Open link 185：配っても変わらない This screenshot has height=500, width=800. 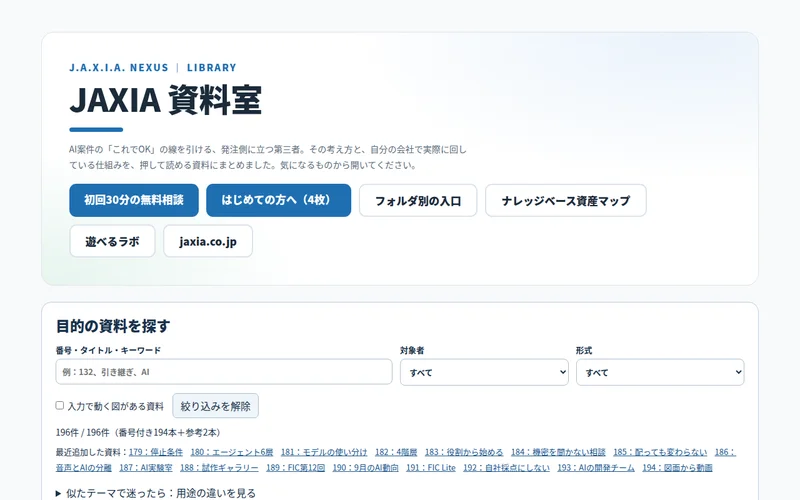(x=660, y=452)
